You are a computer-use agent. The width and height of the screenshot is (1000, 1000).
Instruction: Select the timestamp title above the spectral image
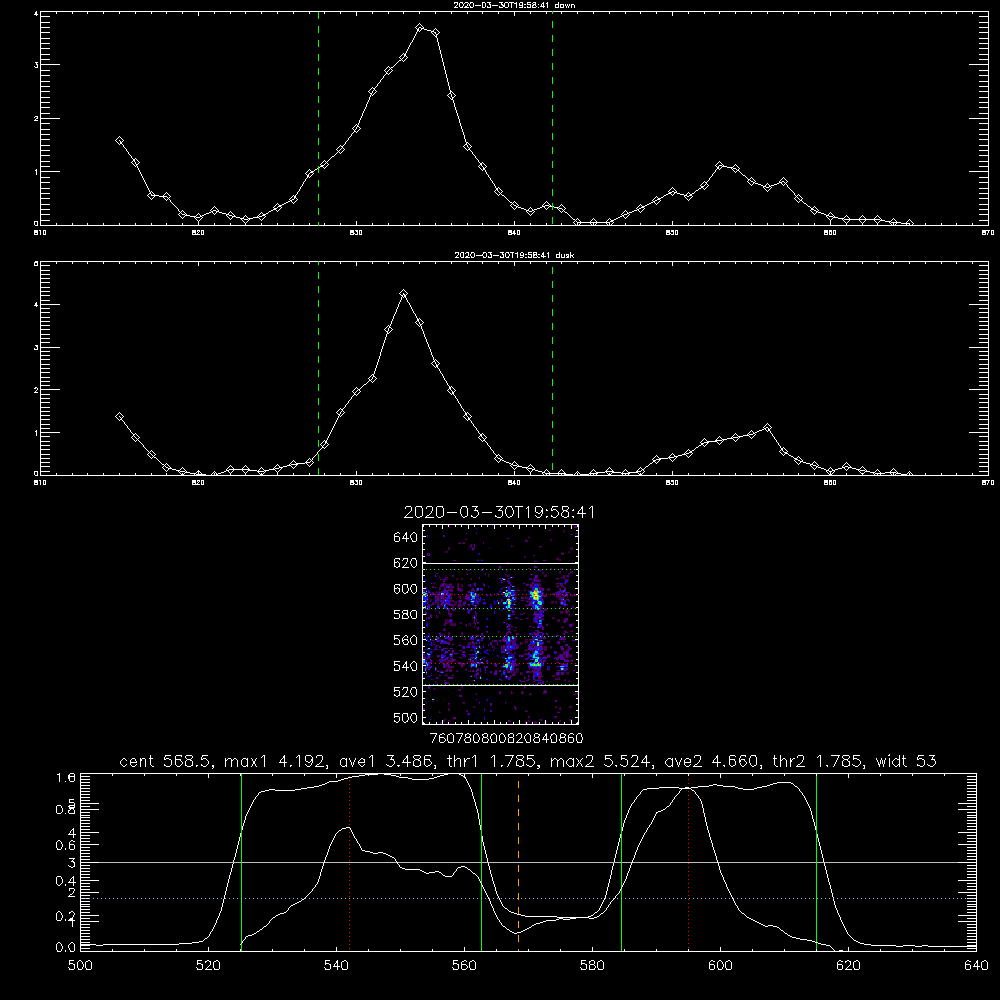point(500,512)
